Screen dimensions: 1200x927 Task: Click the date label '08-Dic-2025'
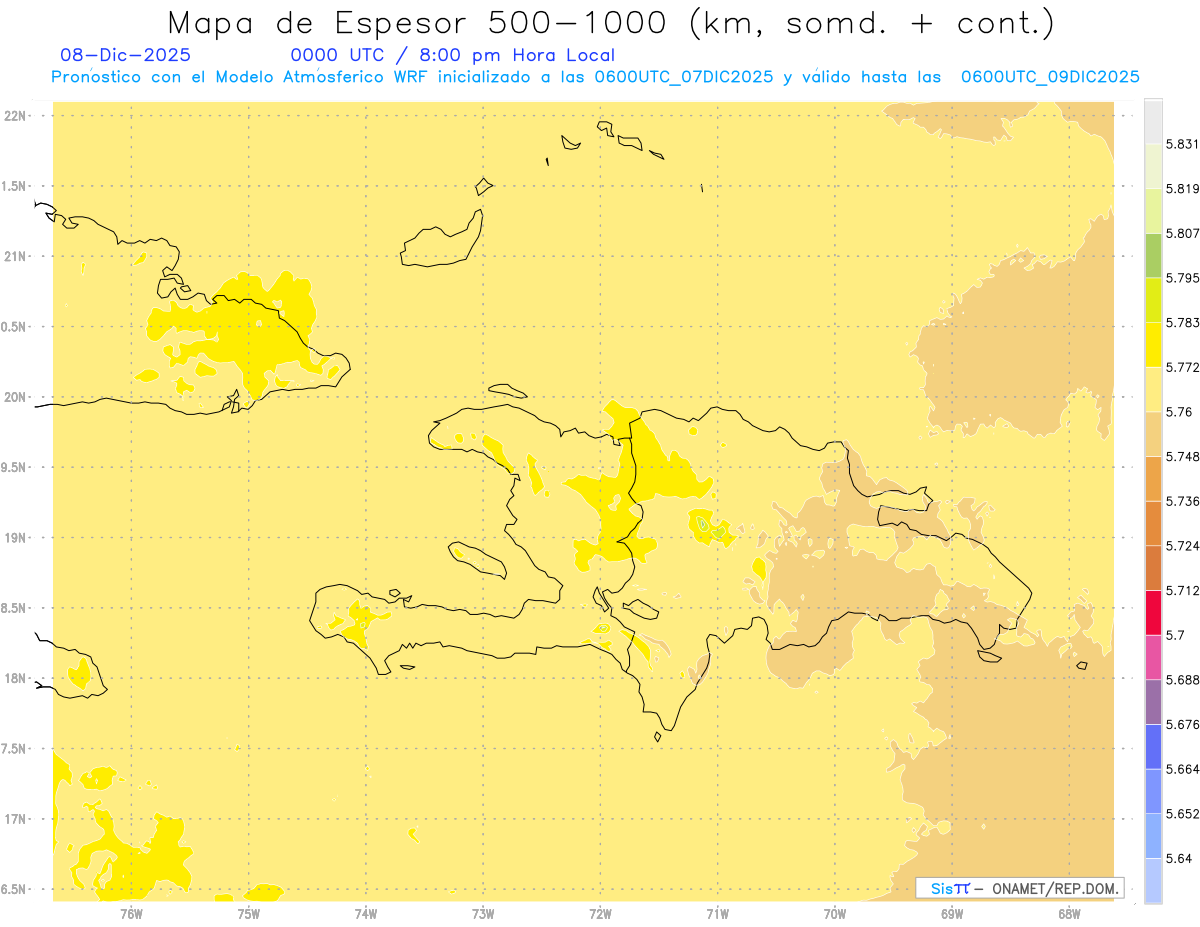(125, 55)
